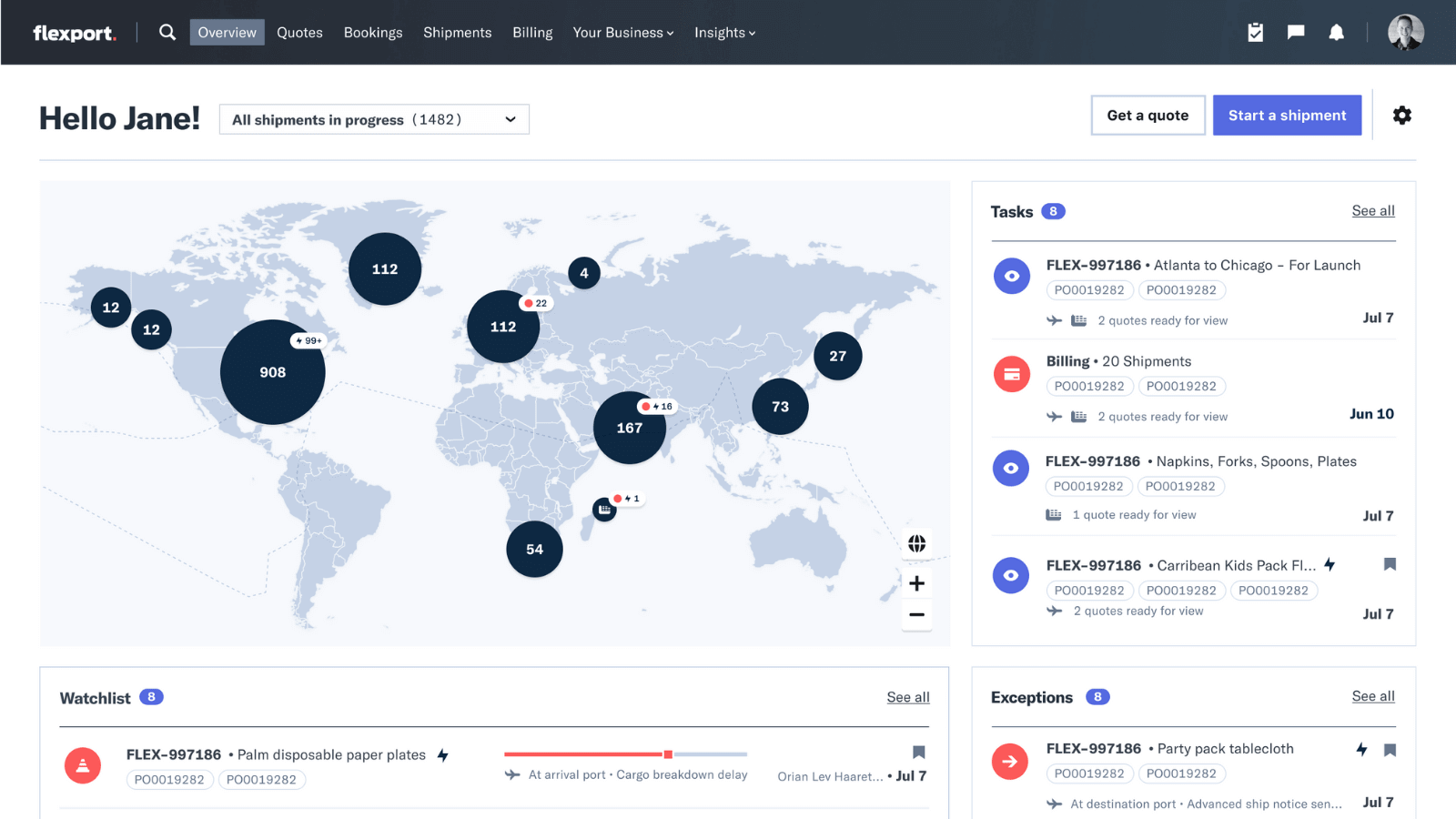Click Tasks count badge 8

[1053, 211]
